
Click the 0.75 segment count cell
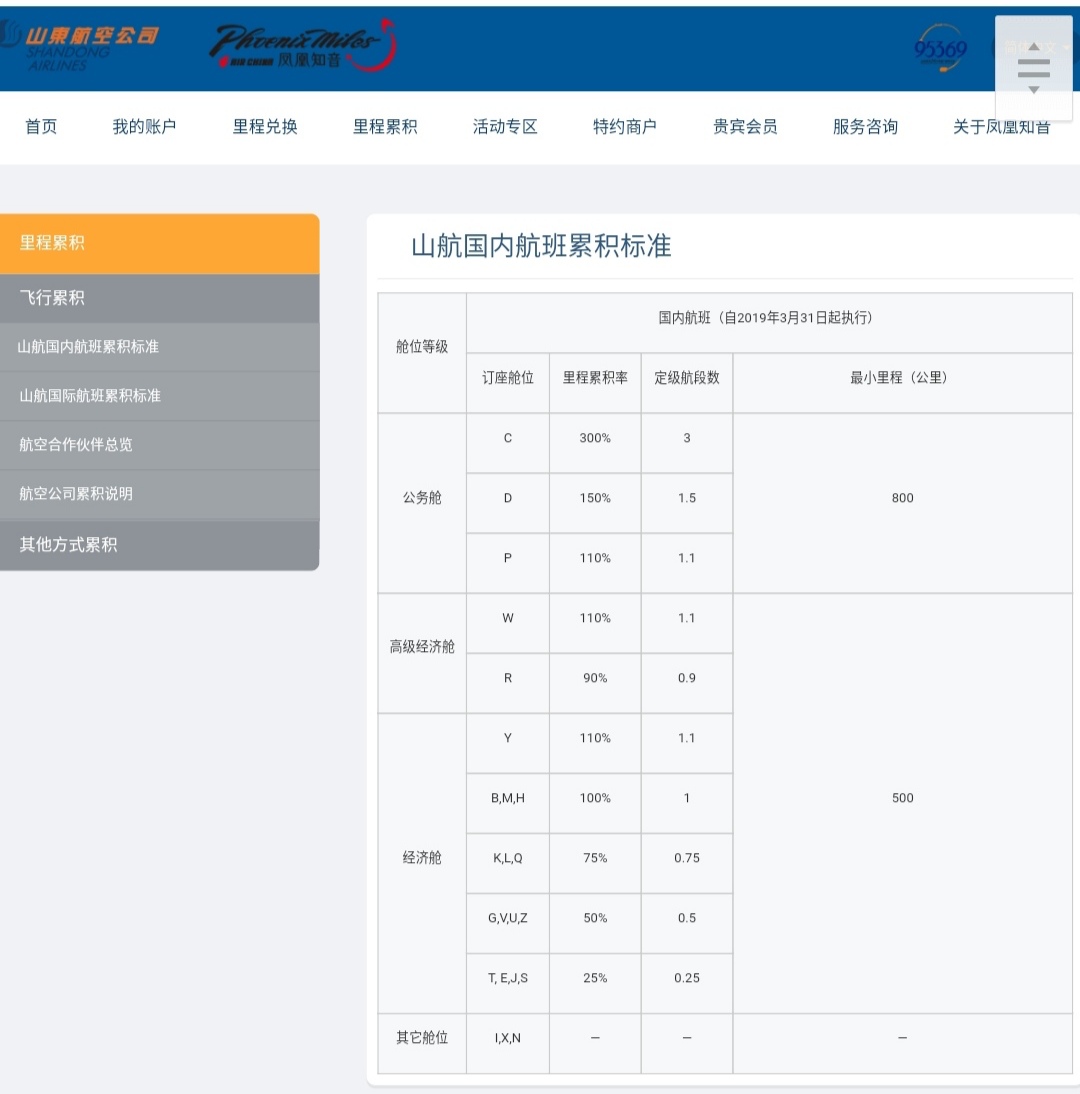click(x=687, y=863)
